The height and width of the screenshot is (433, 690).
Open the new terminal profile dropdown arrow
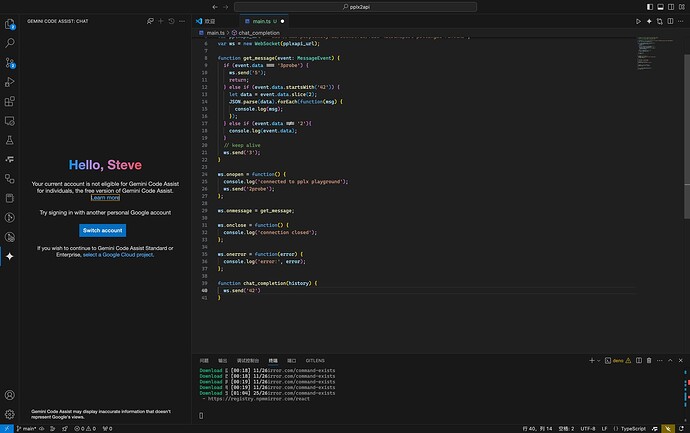coord(598,361)
